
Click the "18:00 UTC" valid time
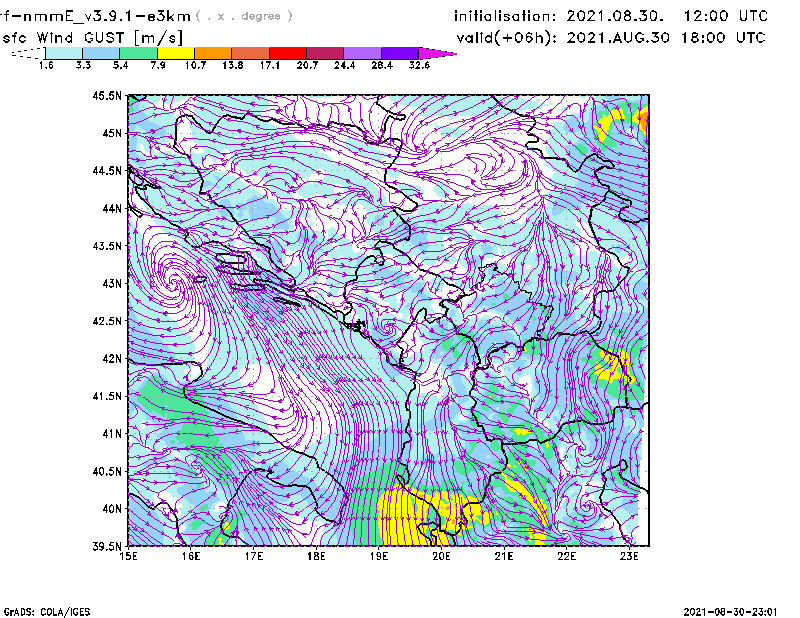(x=723, y=38)
